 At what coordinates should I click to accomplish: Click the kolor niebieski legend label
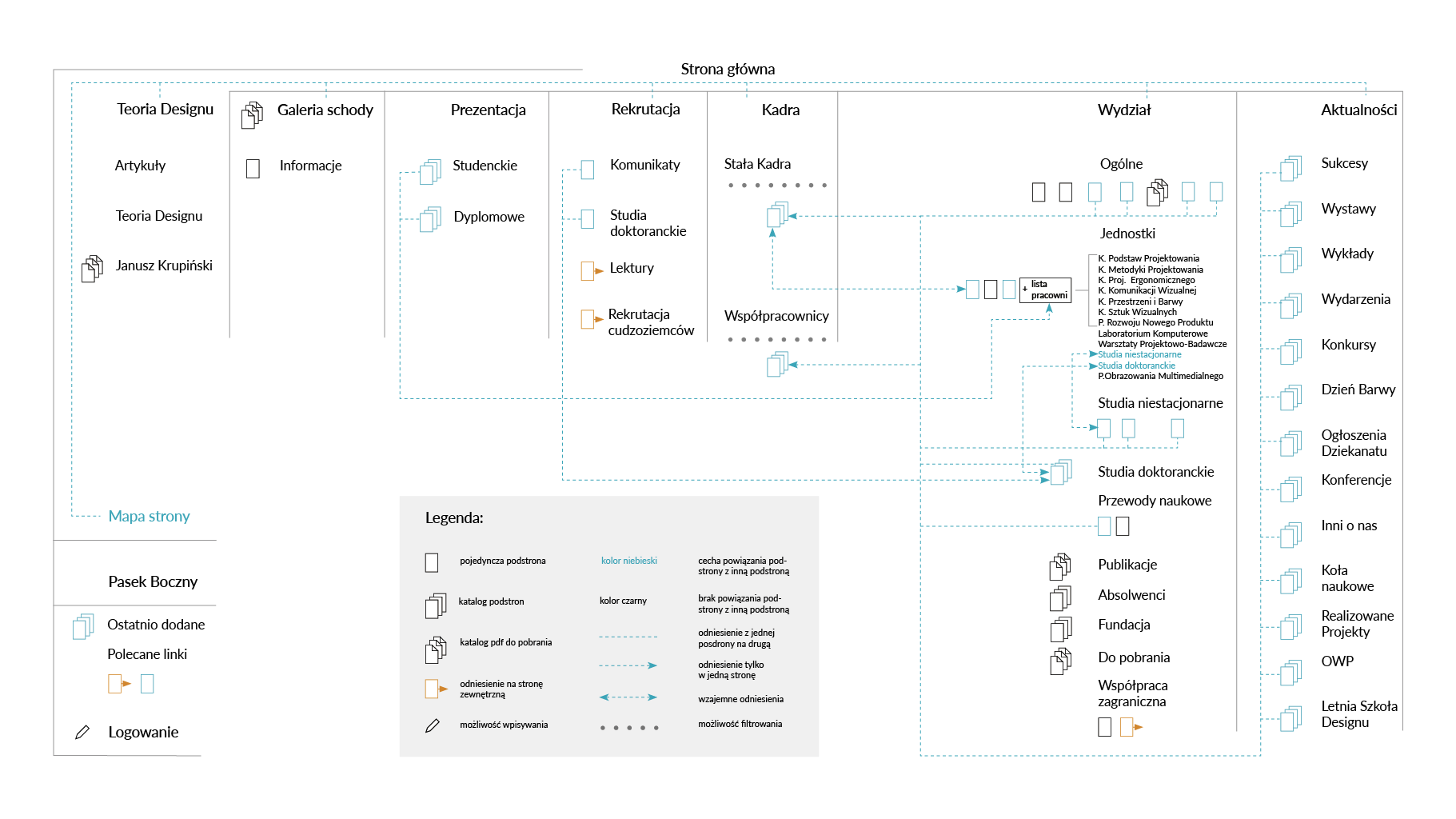coord(629,561)
